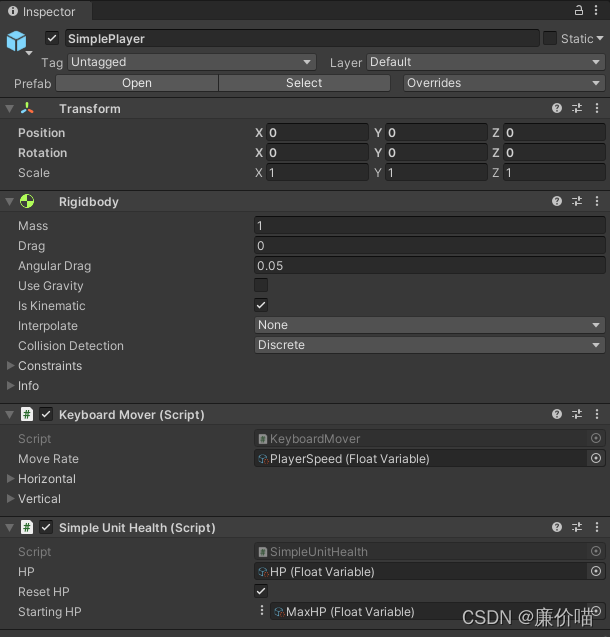Viewport: 610px width, 637px height.
Task: Click the Keyboard Mover script icon
Action: tap(27, 414)
